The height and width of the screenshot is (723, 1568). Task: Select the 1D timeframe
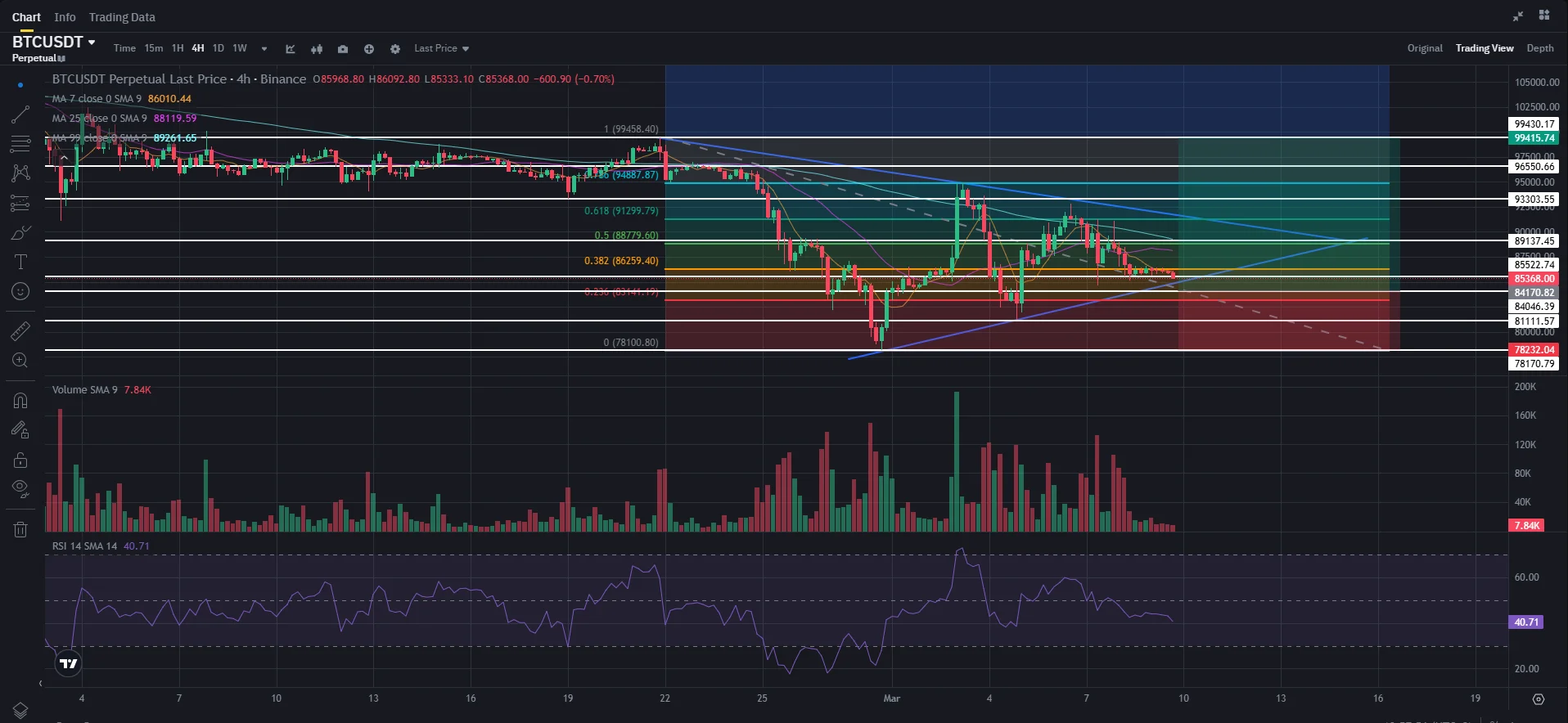click(219, 48)
